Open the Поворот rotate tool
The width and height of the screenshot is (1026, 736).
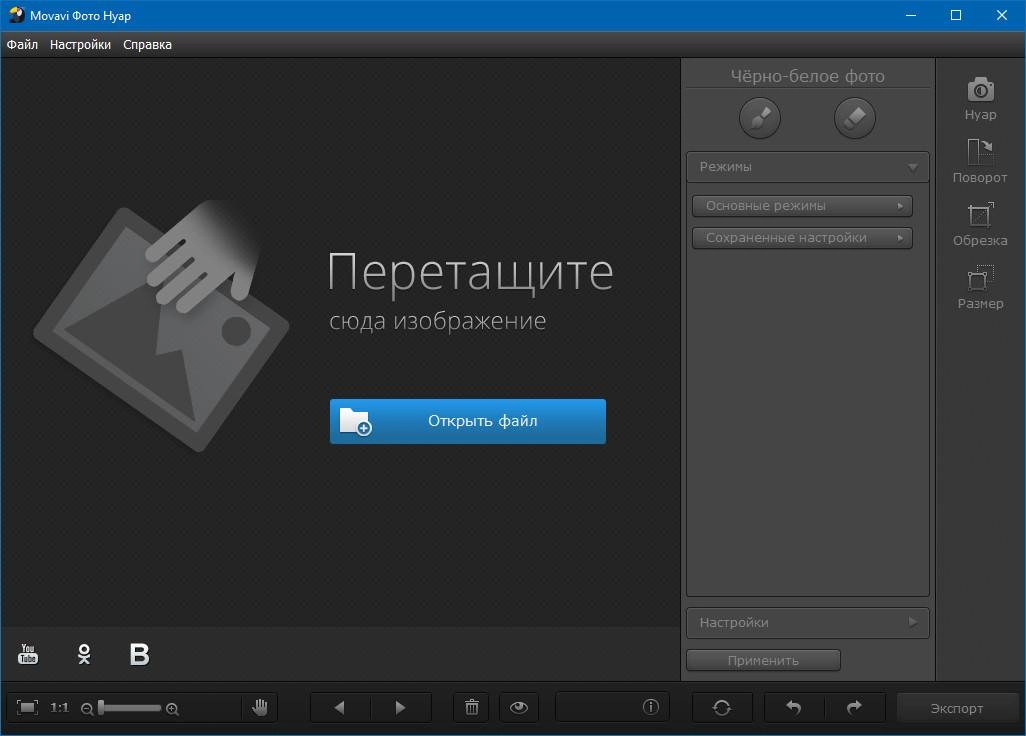coord(980,161)
